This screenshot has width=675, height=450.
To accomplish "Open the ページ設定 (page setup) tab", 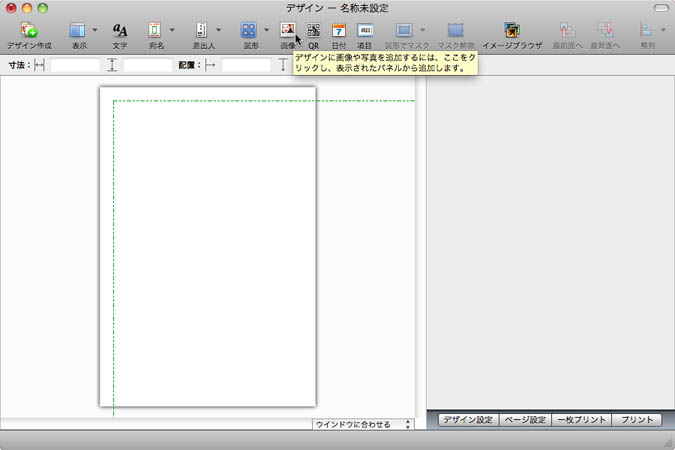I will click(525, 421).
